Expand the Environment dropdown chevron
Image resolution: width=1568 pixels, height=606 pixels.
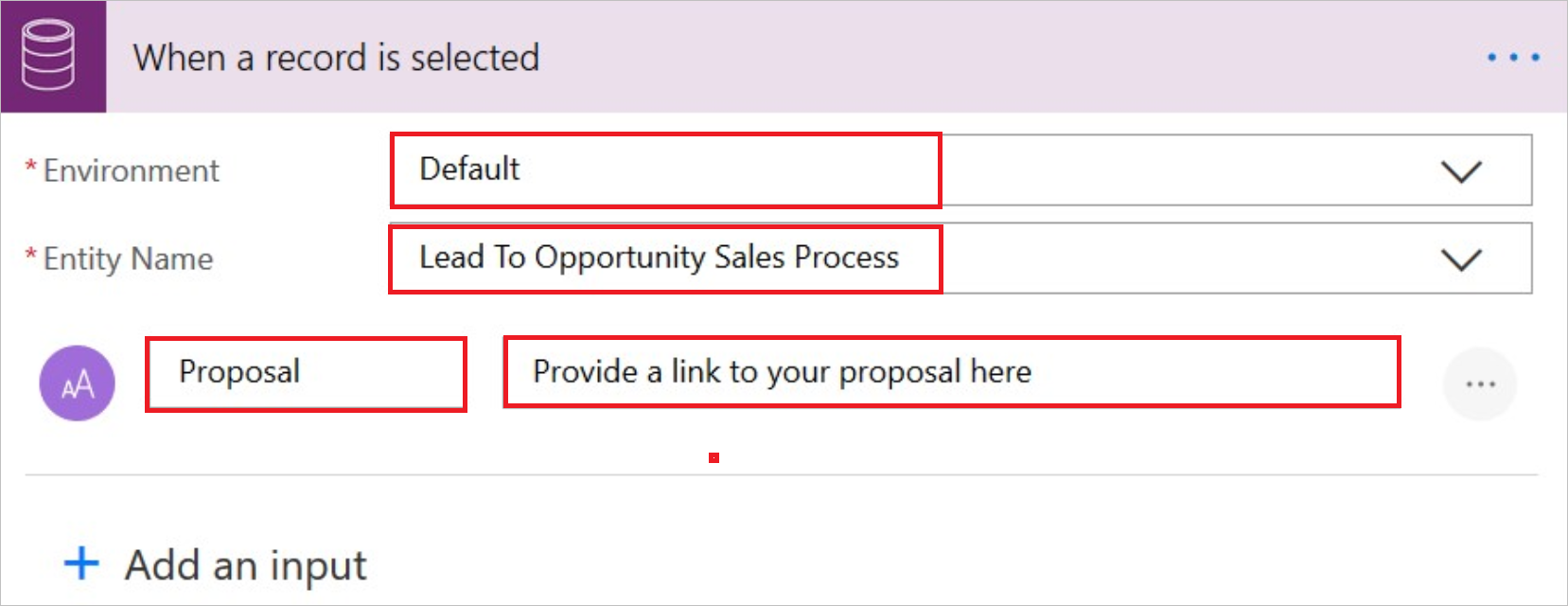[1461, 171]
